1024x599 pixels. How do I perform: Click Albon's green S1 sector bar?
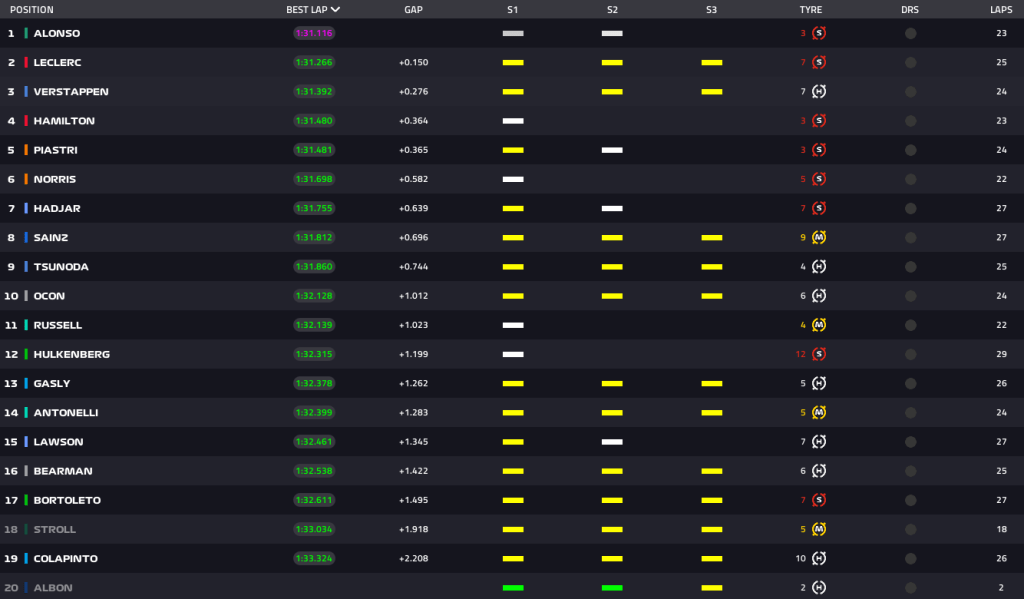click(513, 588)
